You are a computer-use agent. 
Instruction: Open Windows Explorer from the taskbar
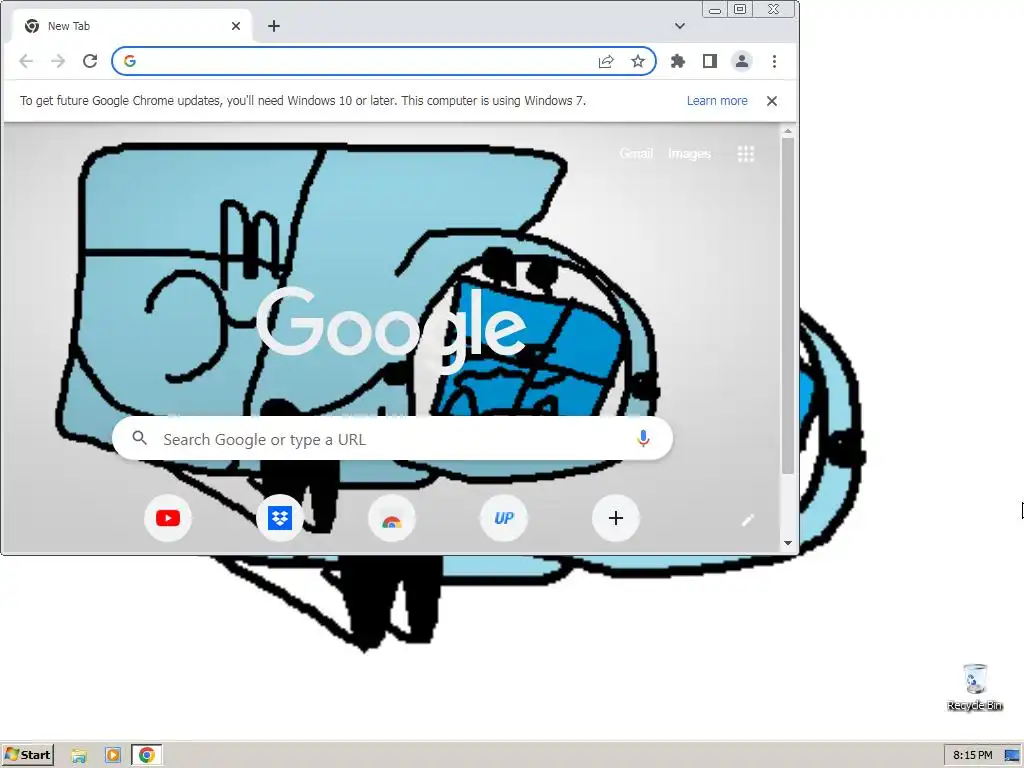coord(79,756)
